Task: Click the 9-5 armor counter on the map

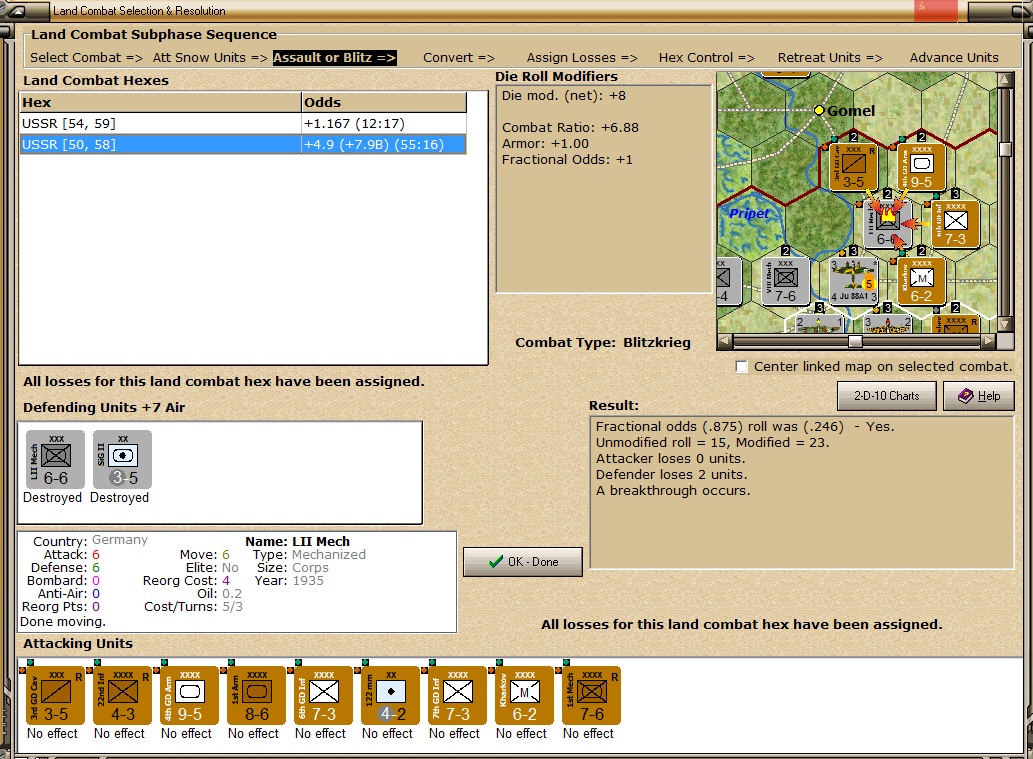Action: 921,167
